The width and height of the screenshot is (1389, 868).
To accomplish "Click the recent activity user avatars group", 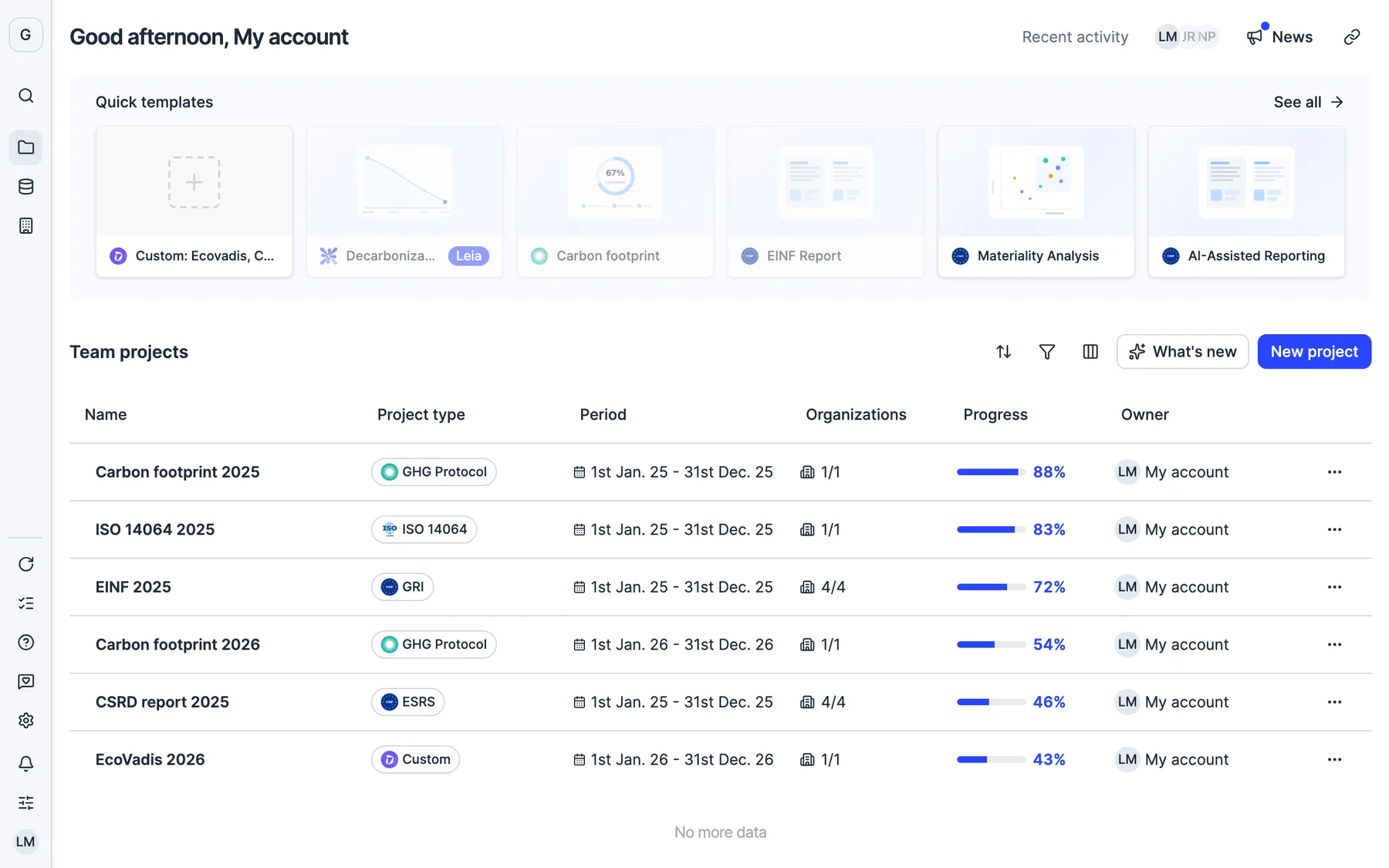I will (x=1186, y=37).
